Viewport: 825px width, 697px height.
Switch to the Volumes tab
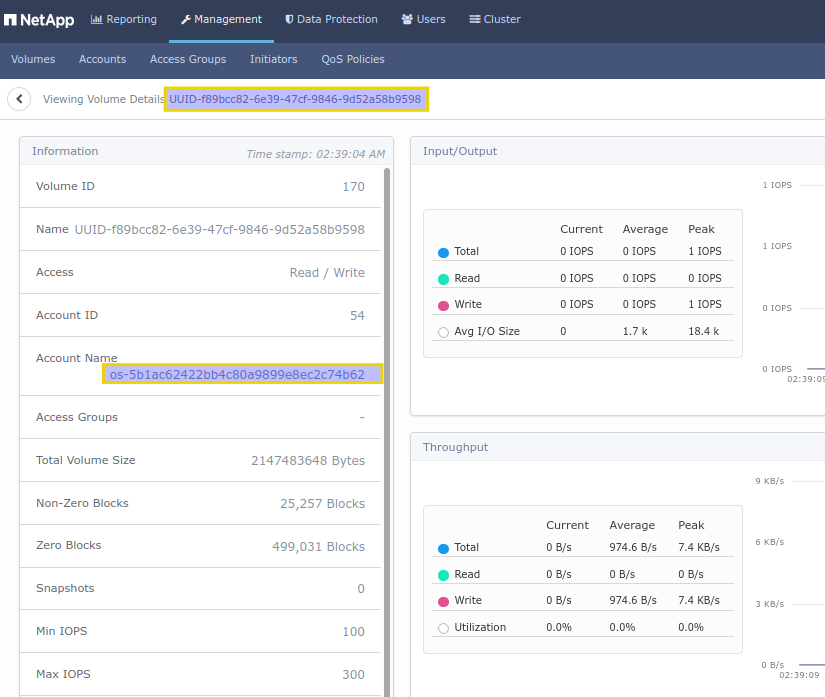(33, 59)
